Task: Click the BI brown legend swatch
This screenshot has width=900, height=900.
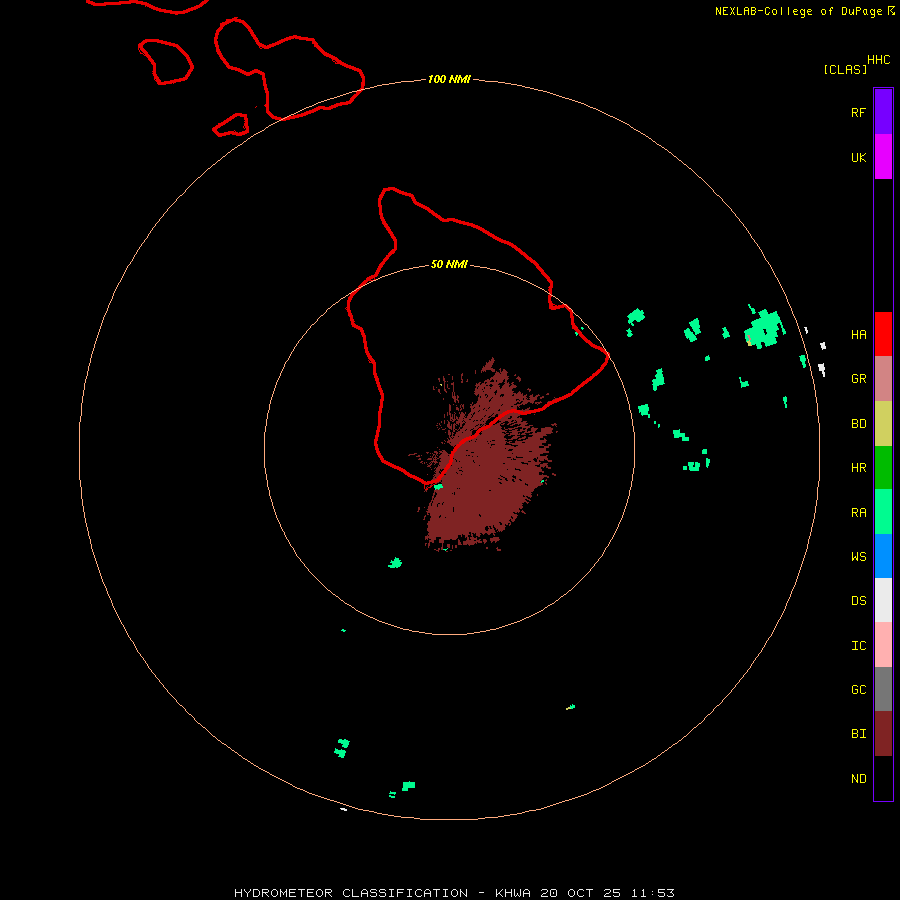Action: pyautogui.click(x=883, y=734)
